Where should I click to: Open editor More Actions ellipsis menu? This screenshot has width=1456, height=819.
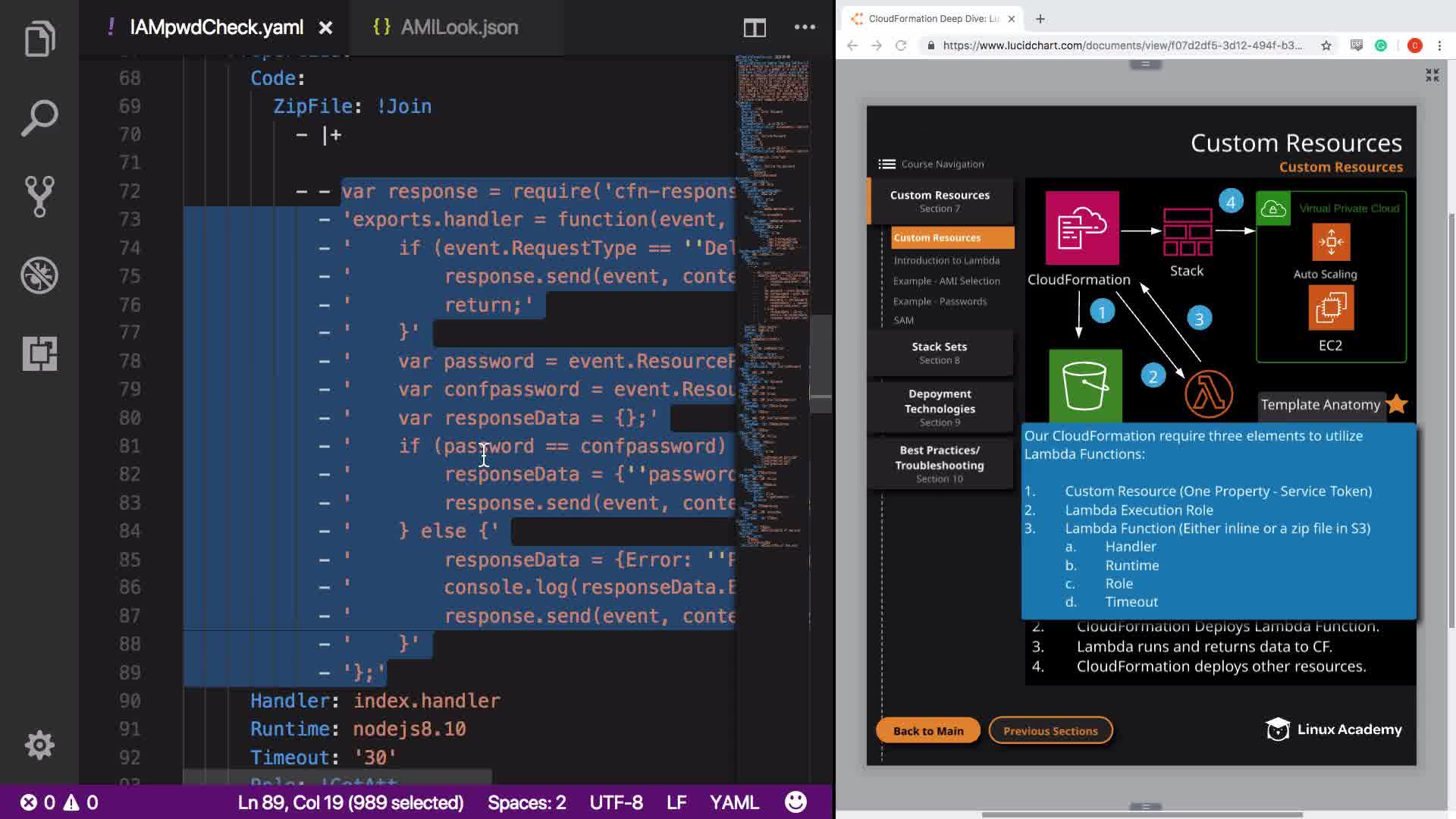tap(805, 27)
